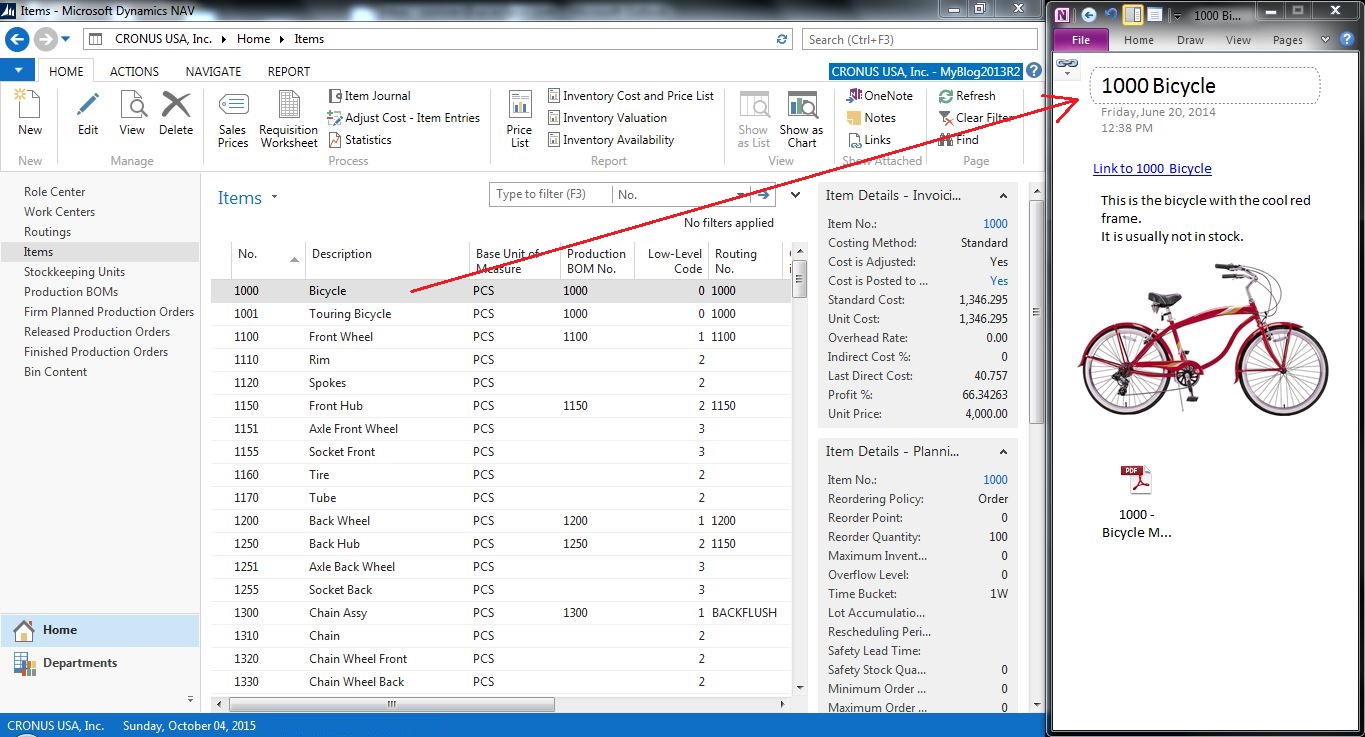Open the PDF attachment 1000 - Bicycle M...
Image resolution: width=1365 pixels, height=737 pixels.
point(1136,502)
